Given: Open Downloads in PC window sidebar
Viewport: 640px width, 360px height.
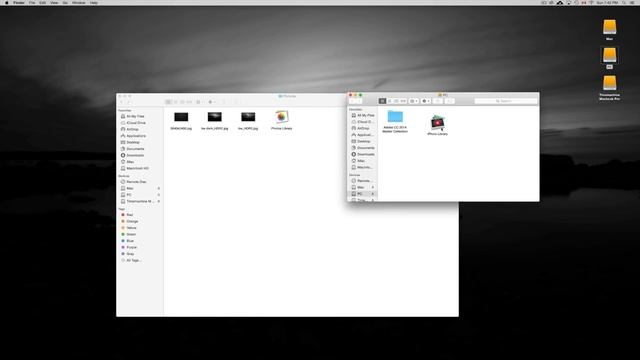Looking at the screenshot, I should [362, 154].
